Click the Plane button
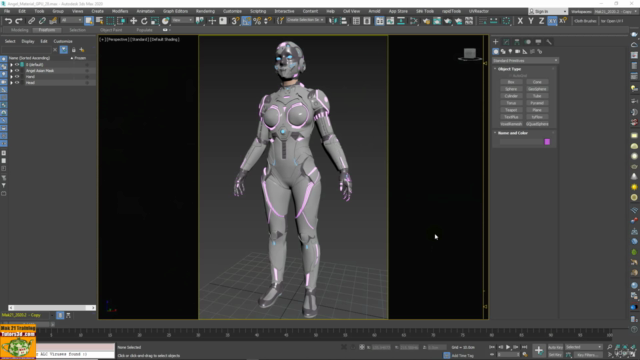 pyautogui.click(x=537, y=110)
